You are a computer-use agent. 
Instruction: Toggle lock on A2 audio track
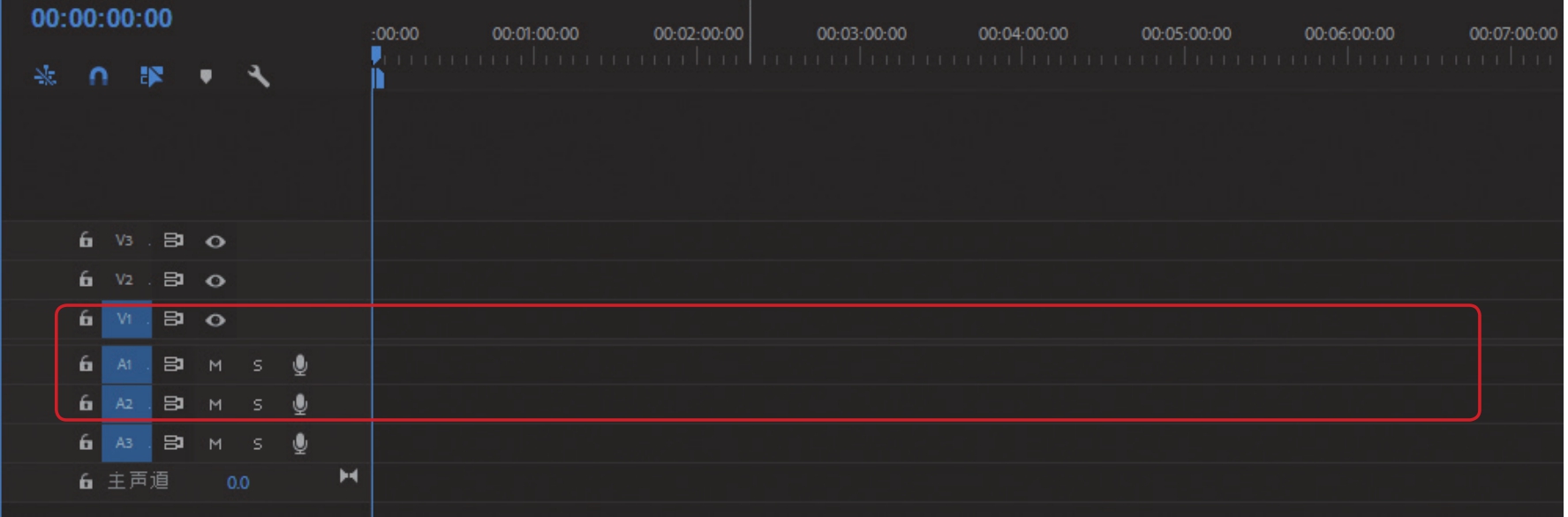coord(86,403)
